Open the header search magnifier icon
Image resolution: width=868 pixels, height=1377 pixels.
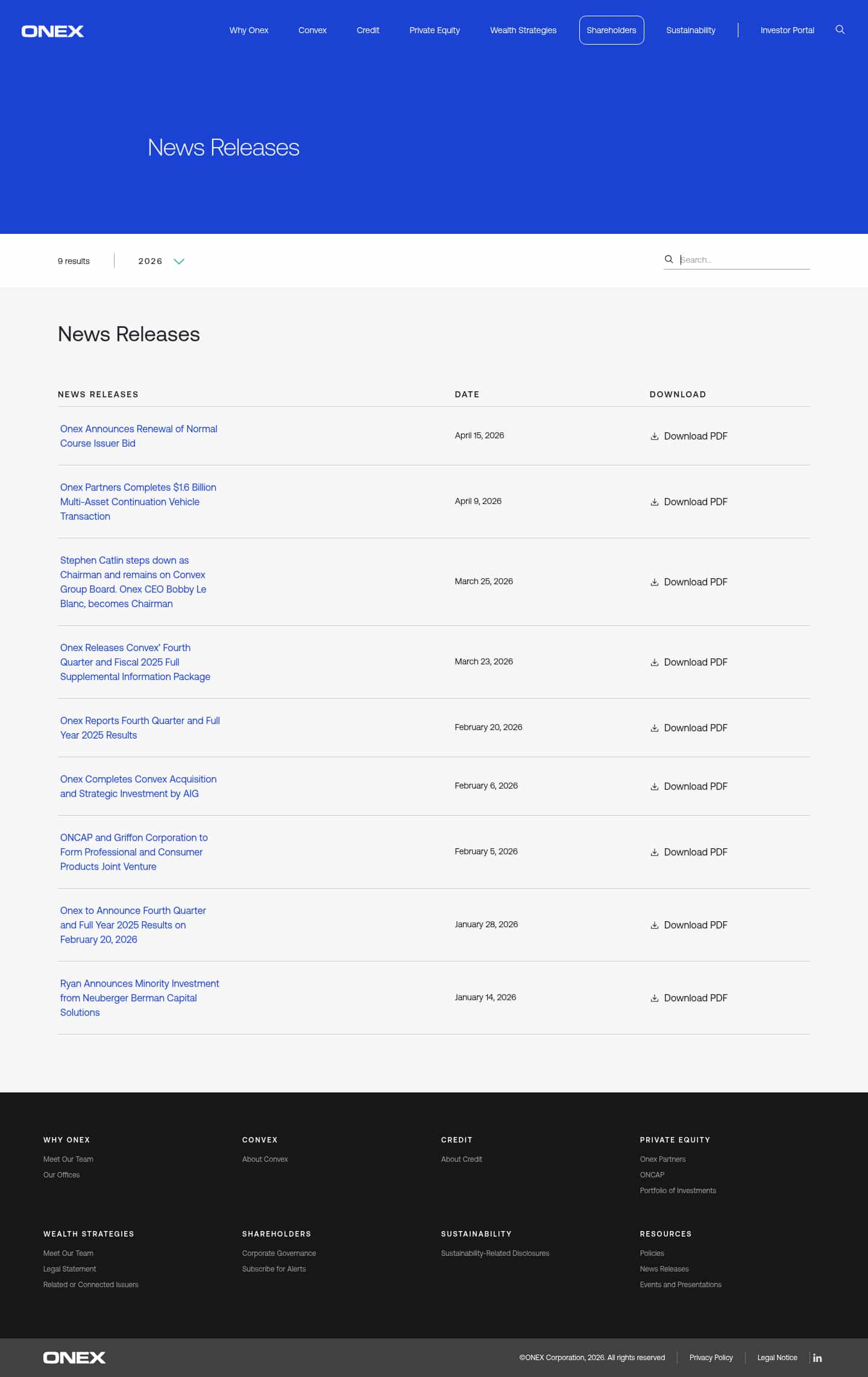840,30
